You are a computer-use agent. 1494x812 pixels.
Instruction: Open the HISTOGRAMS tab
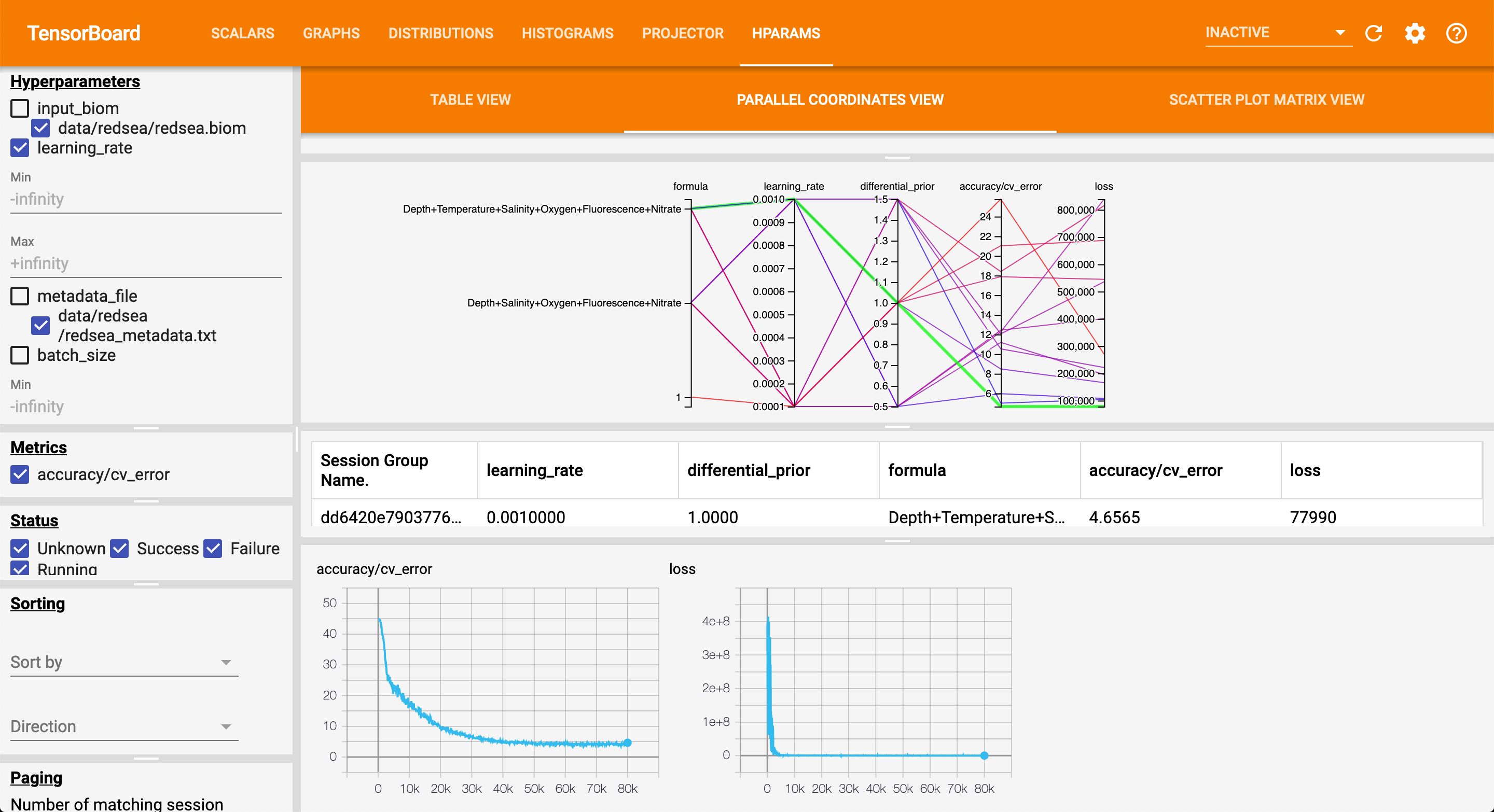pos(567,33)
